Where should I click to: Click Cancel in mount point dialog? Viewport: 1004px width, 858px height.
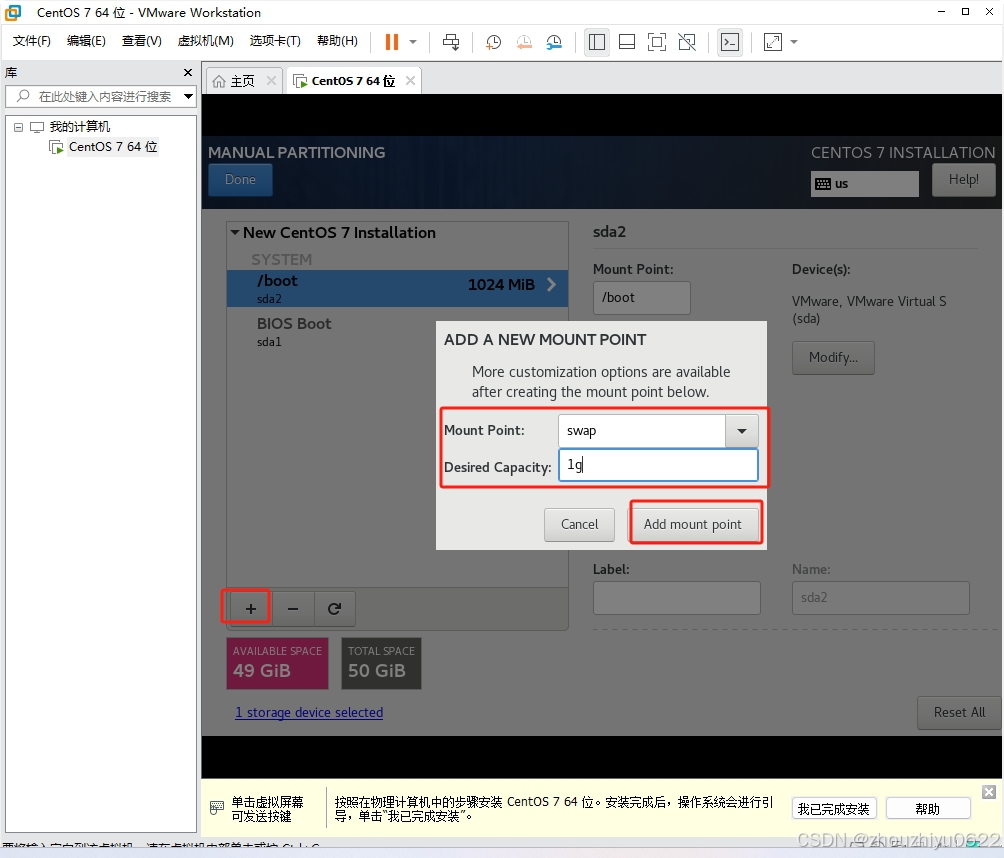(579, 524)
